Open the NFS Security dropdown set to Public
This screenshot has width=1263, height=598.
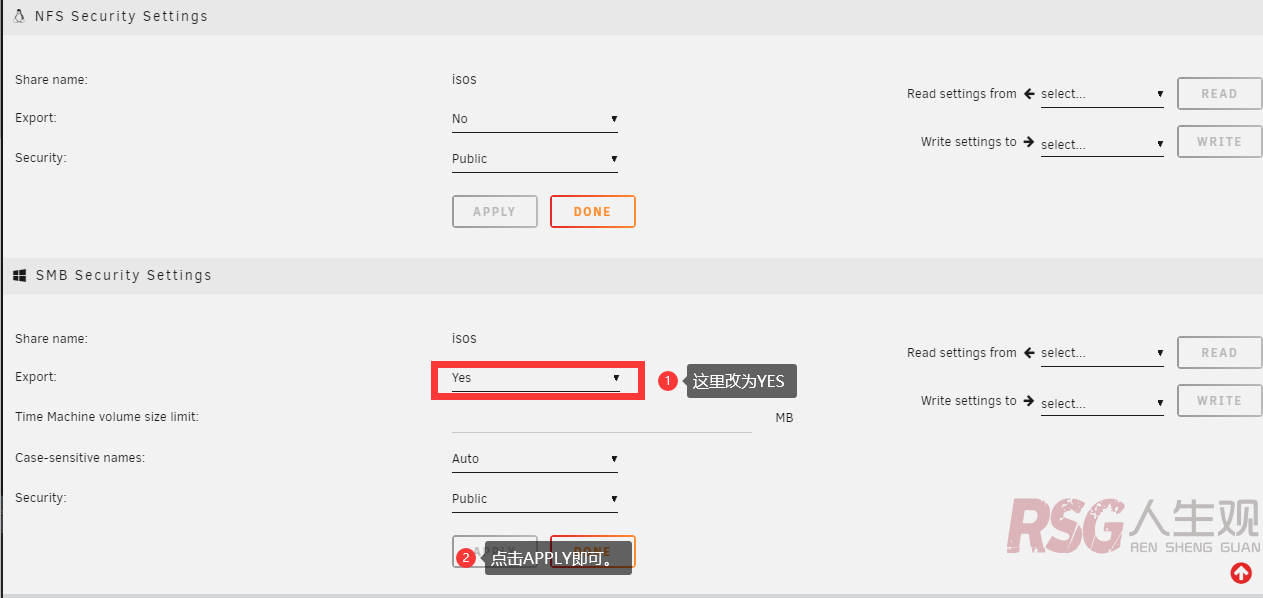click(534, 159)
